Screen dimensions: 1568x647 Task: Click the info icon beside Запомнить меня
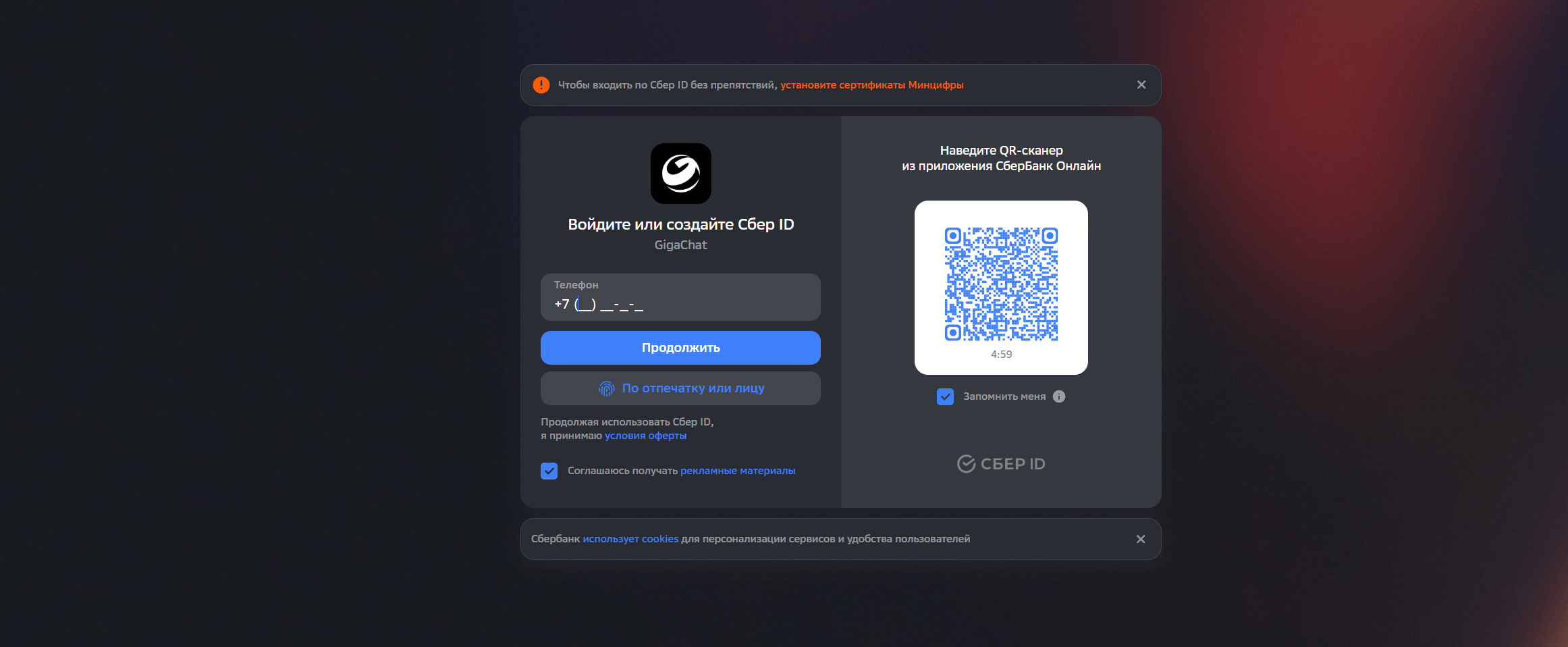[x=1059, y=396]
